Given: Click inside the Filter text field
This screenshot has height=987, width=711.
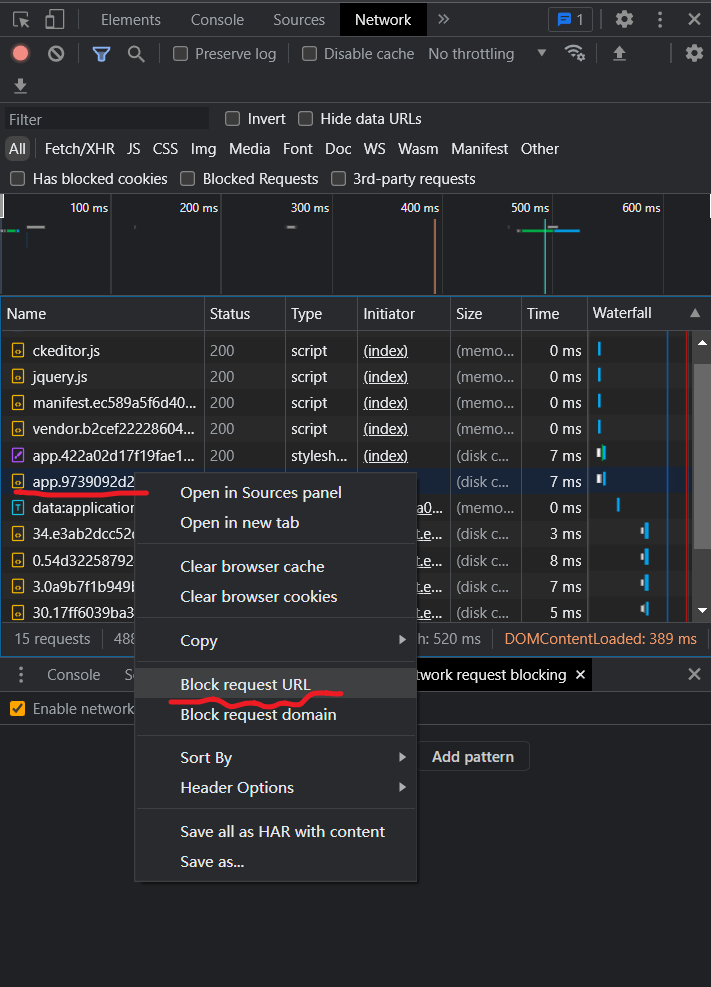Looking at the screenshot, I should point(107,119).
